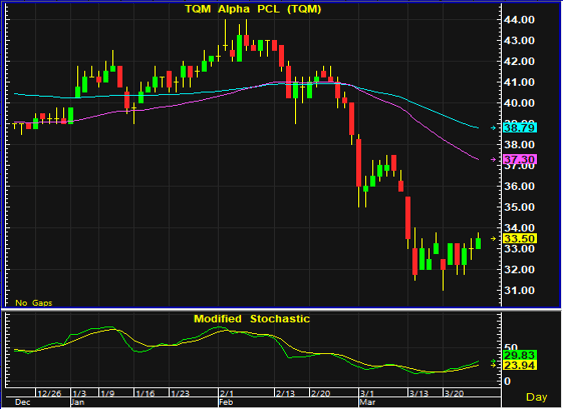Click the 3/20 date marker
Viewport: 563px width, 409px height.
pos(454,393)
